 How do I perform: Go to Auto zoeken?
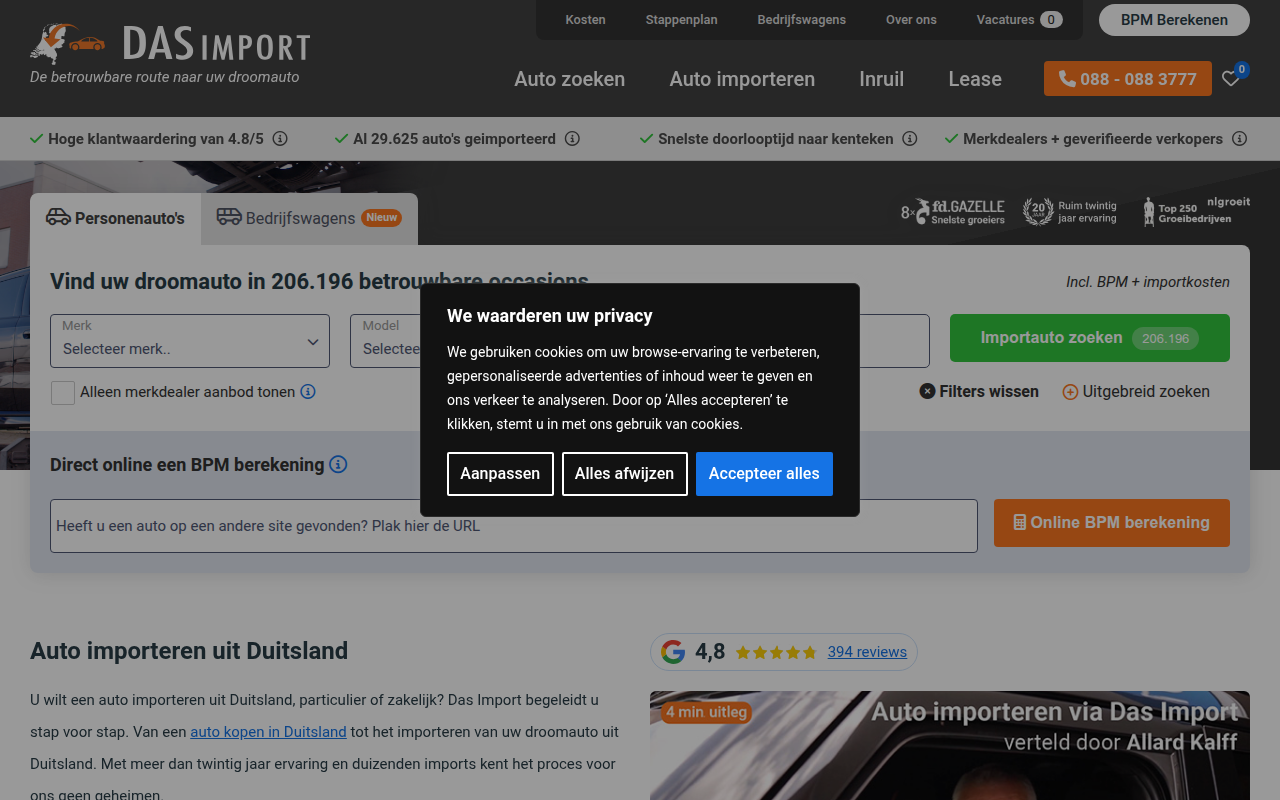click(x=569, y=79)
